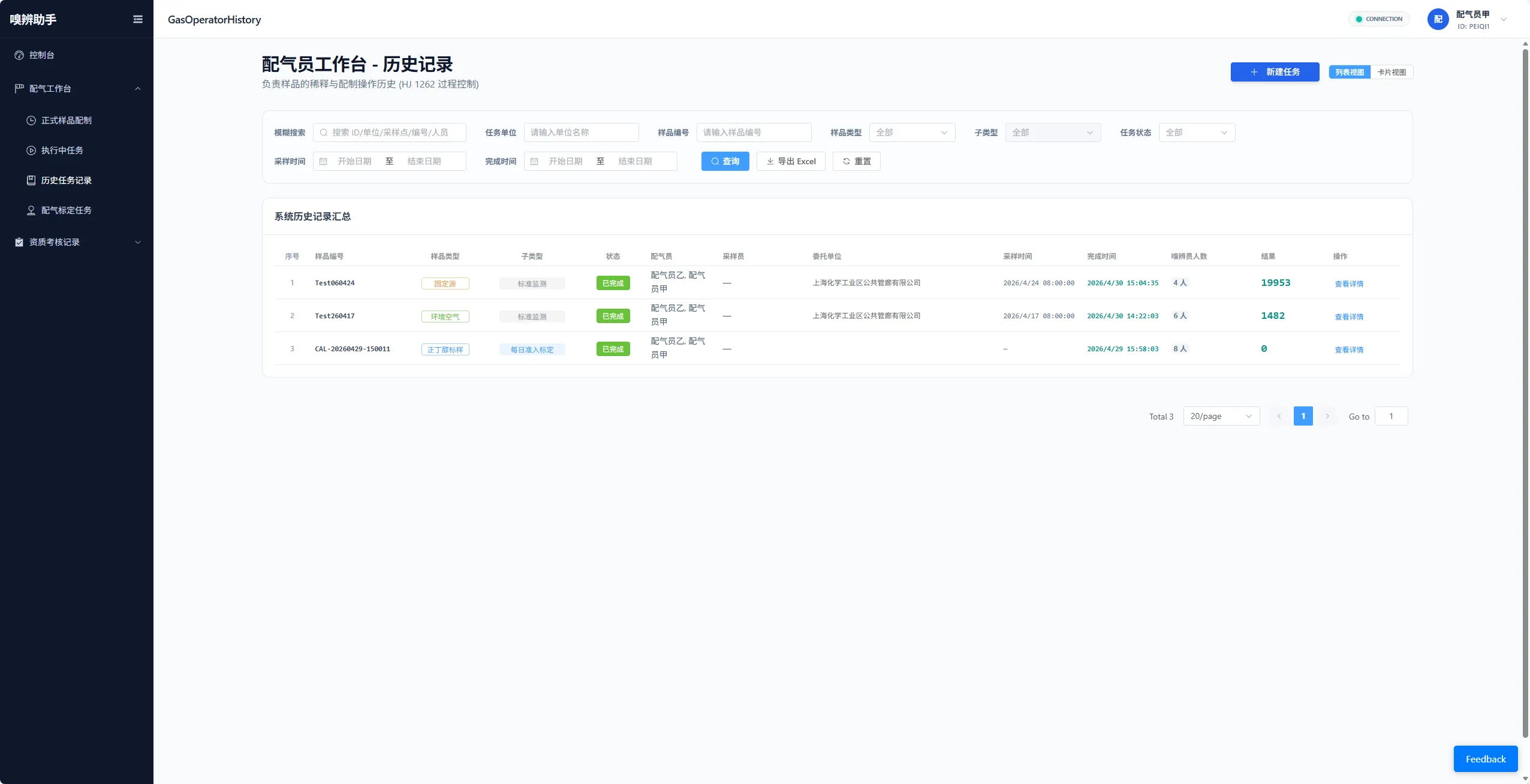Click the CONNECTION status indicator
The height and width of the screenshot is (784, 1530).
pyautogui.click(x=1379, y=19)
